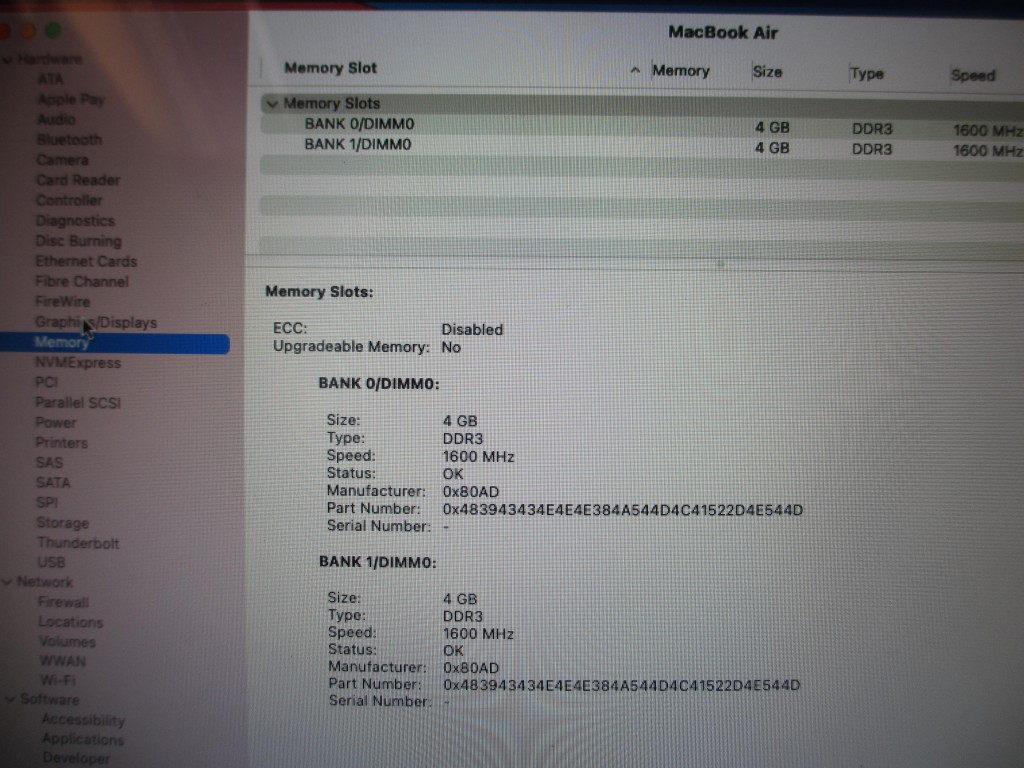Click the BANK 1 Manufacturer value 0x80AD

click(x=471, y=668)
